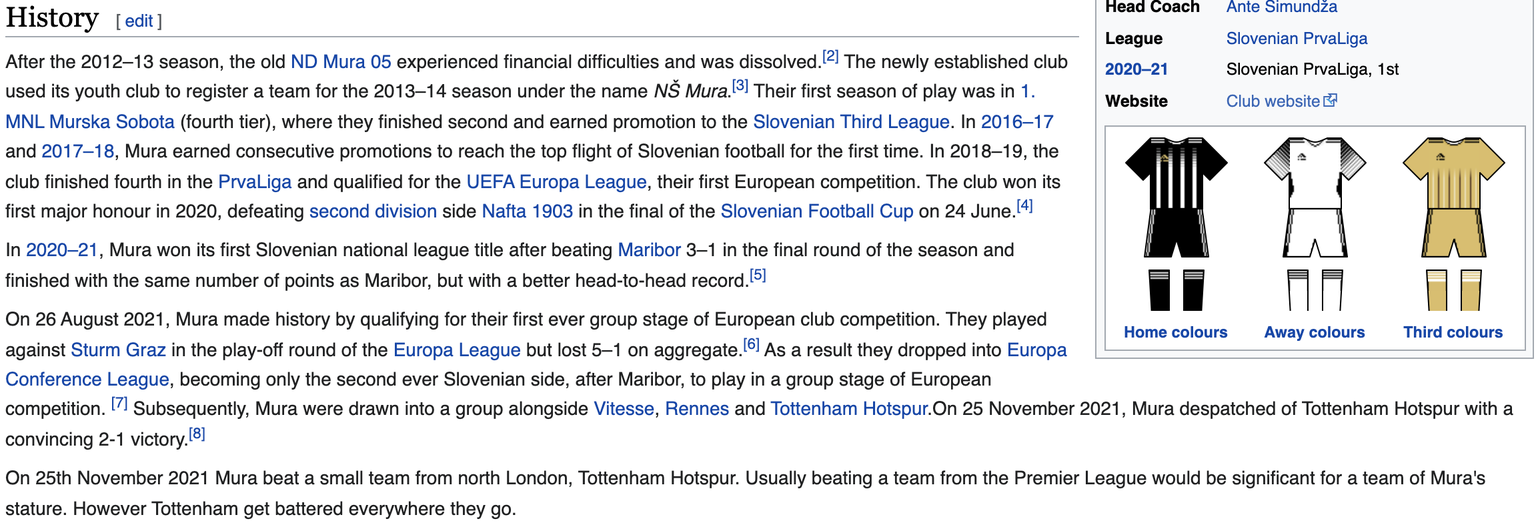This screenshot has height=527, width=1536.
Task: Open the 2020–21 season link in infobox
Action: 1136,70
